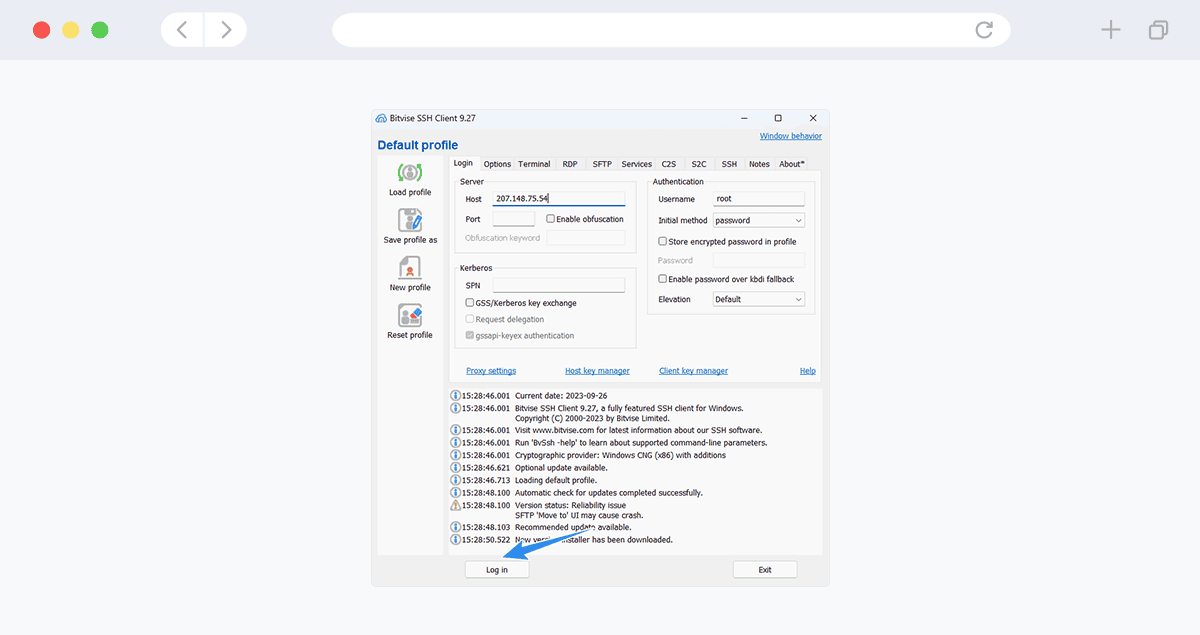The height and width of the screenshot is (635, 1200).
Task: Create a New profile from sidebar
Action: (410, 268)
